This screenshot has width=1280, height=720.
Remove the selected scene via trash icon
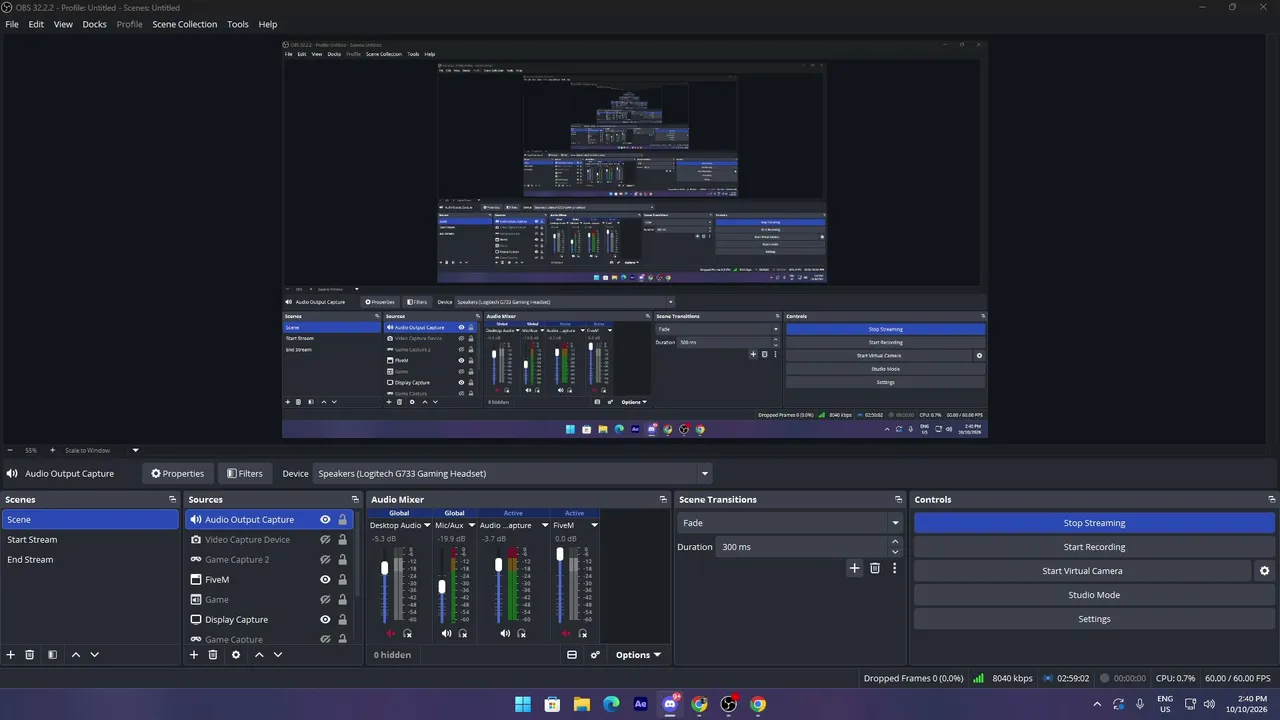tap(30, 655)
